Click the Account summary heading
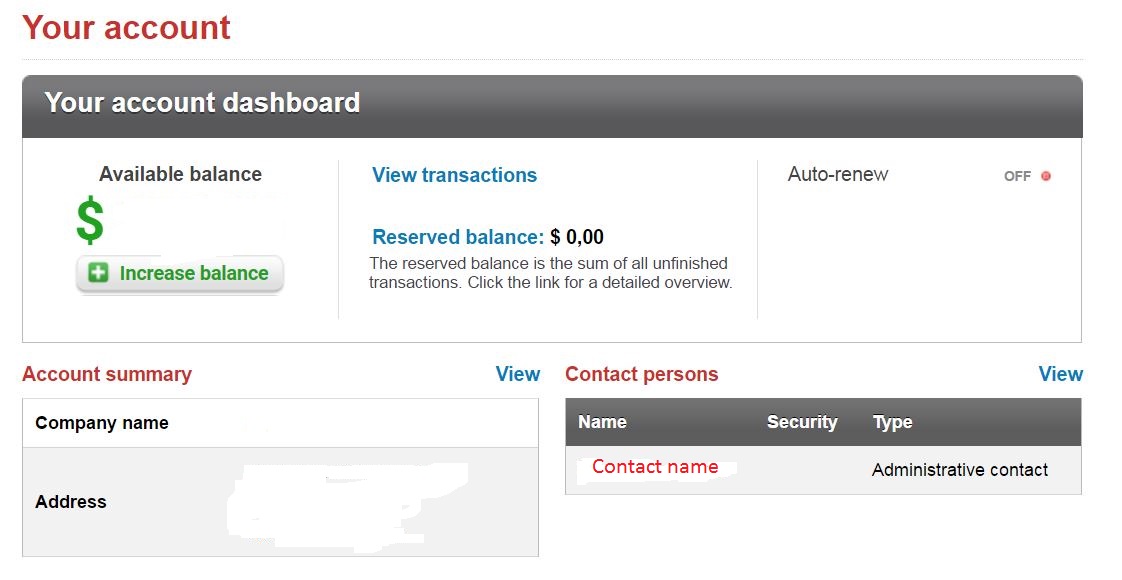Screen dimensions: 1122x580 click(x=107, y=374)
